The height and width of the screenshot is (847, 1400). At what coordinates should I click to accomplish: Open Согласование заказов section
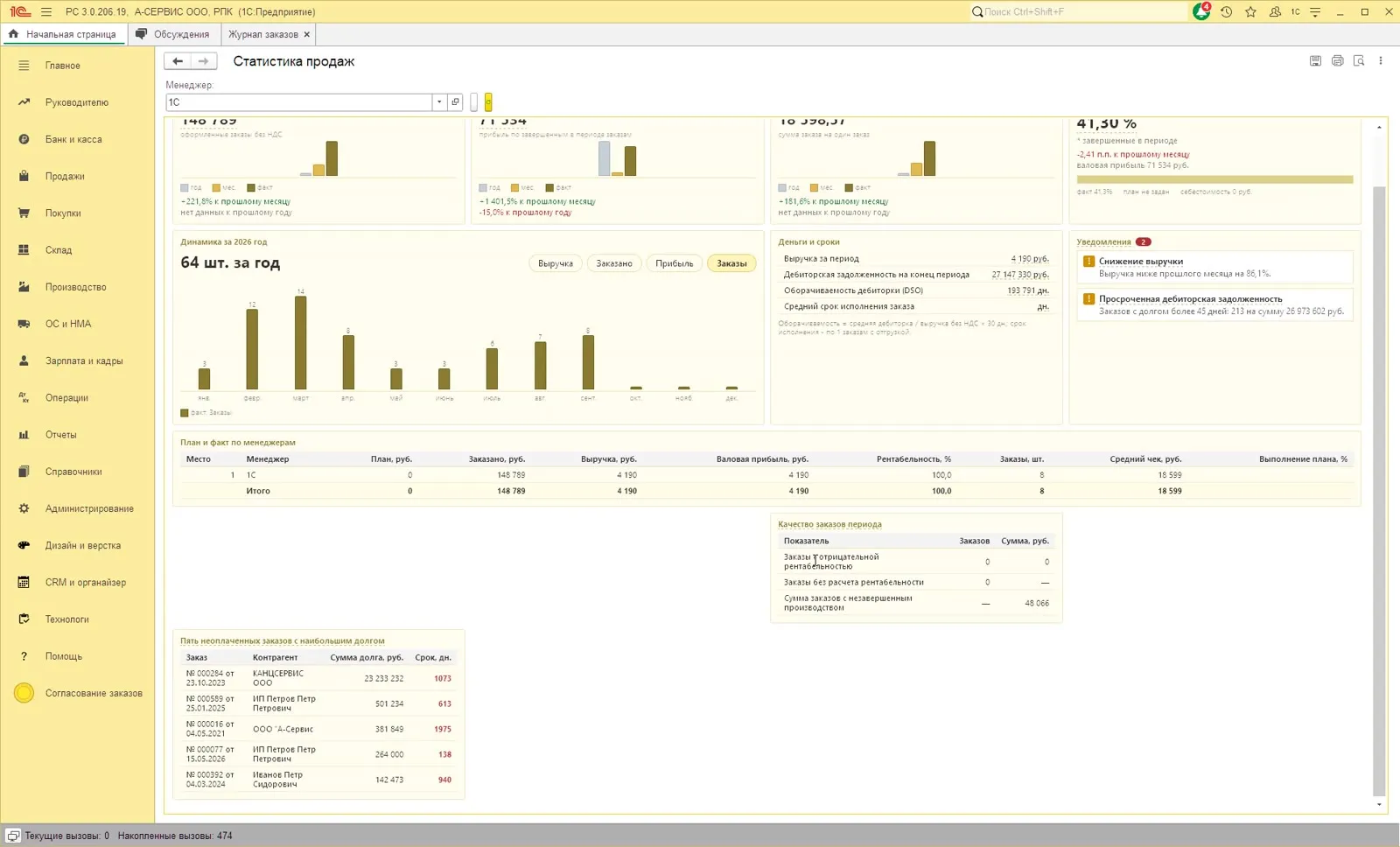(x=94, y=693)
